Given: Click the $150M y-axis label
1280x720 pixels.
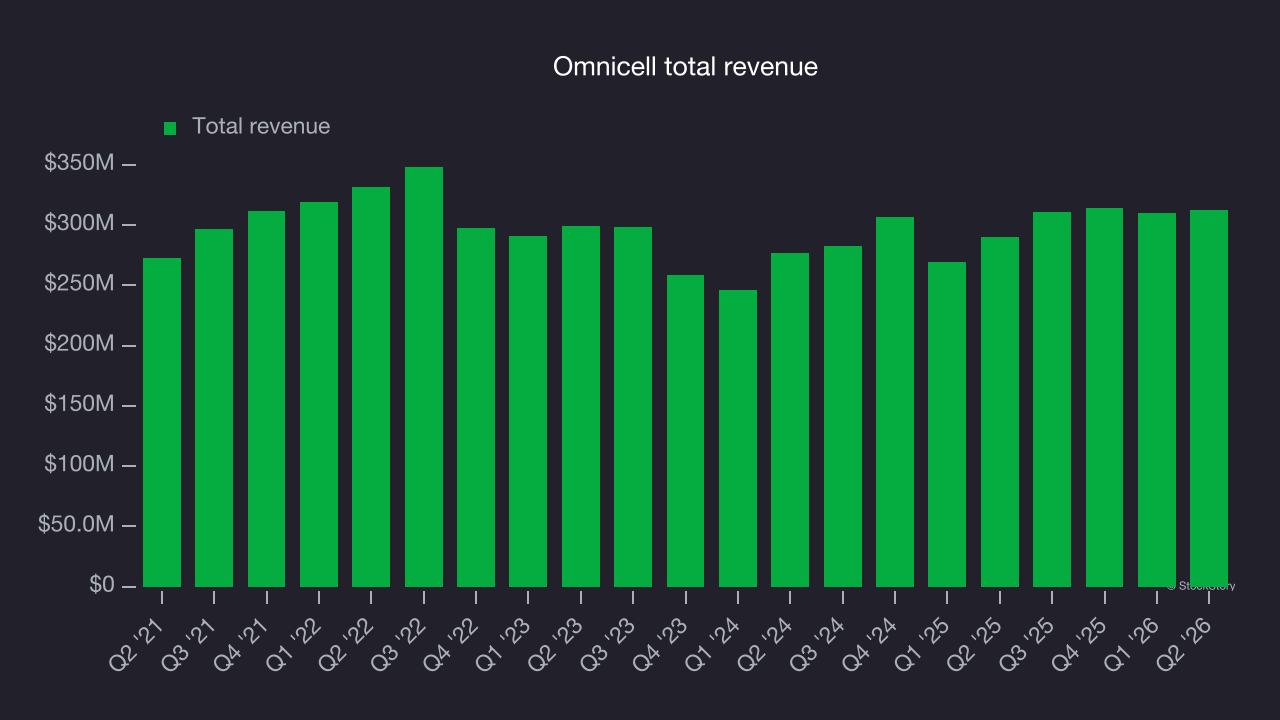Looking at the screenshot, I should coord(79,405).
